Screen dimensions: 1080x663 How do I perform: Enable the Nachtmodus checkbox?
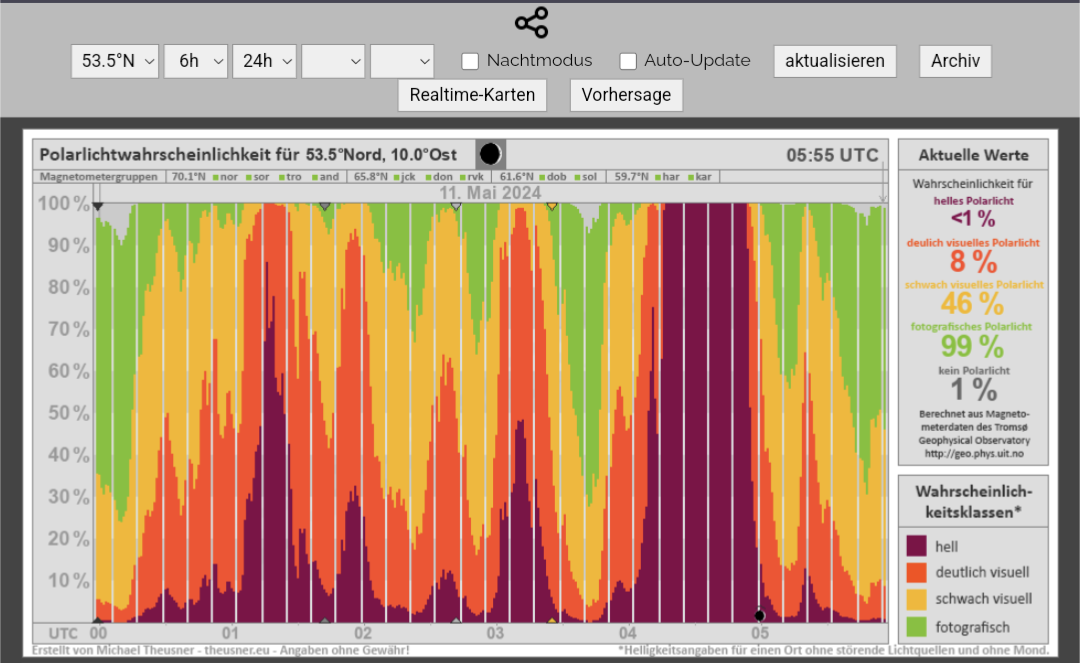[x=470, y=61]
